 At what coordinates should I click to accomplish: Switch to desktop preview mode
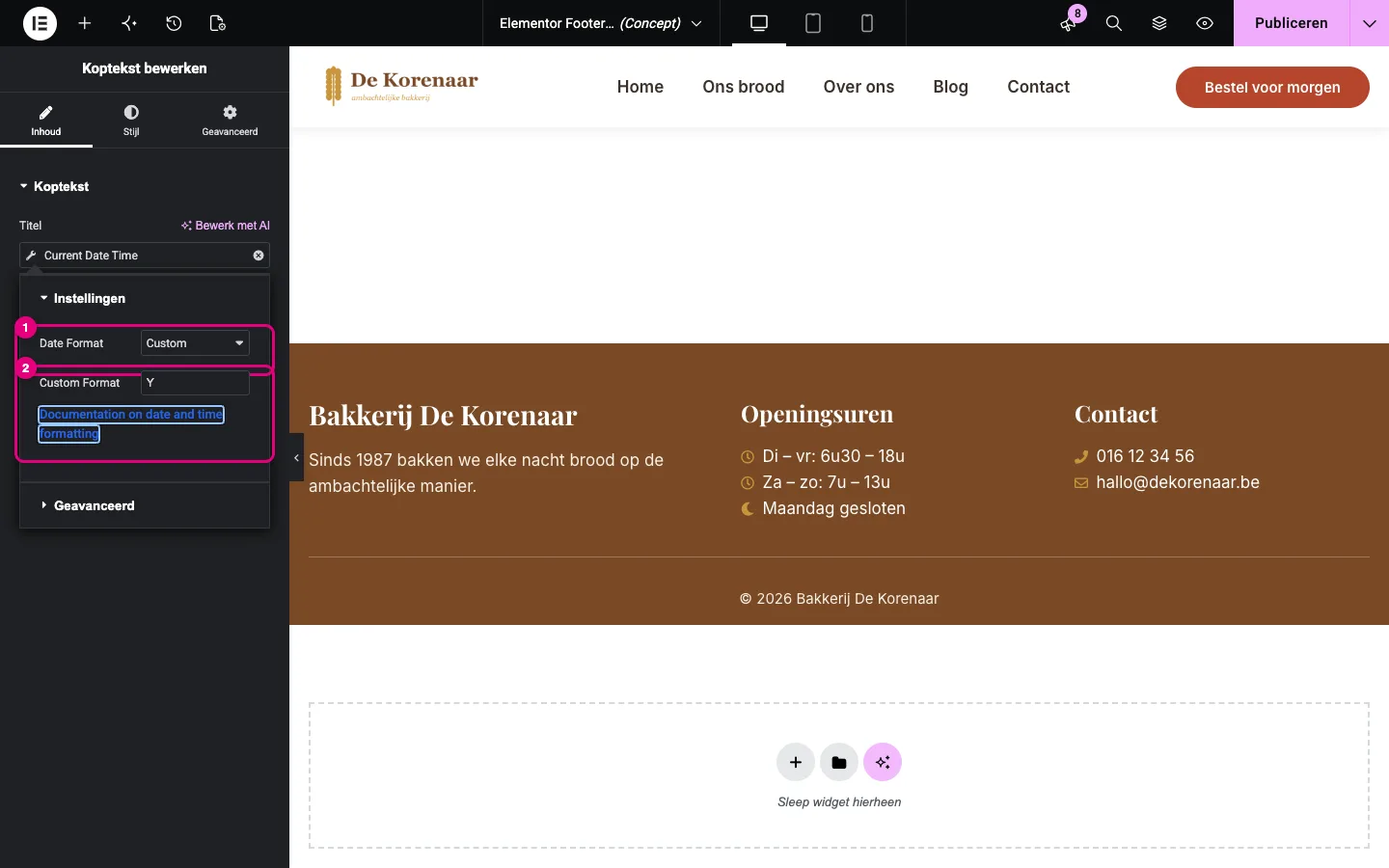759,23
